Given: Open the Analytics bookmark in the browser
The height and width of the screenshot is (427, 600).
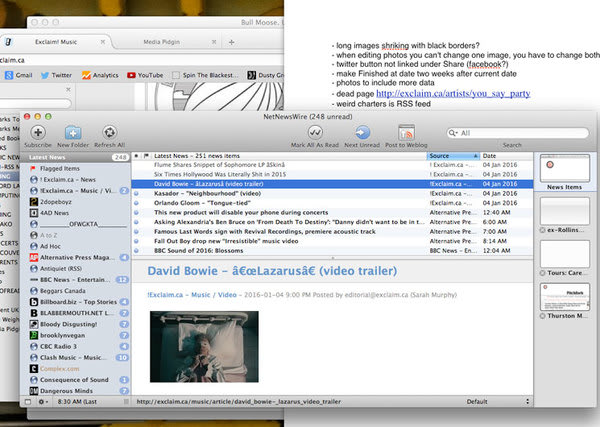Looking at the screenshot, I should pos(100,75).
